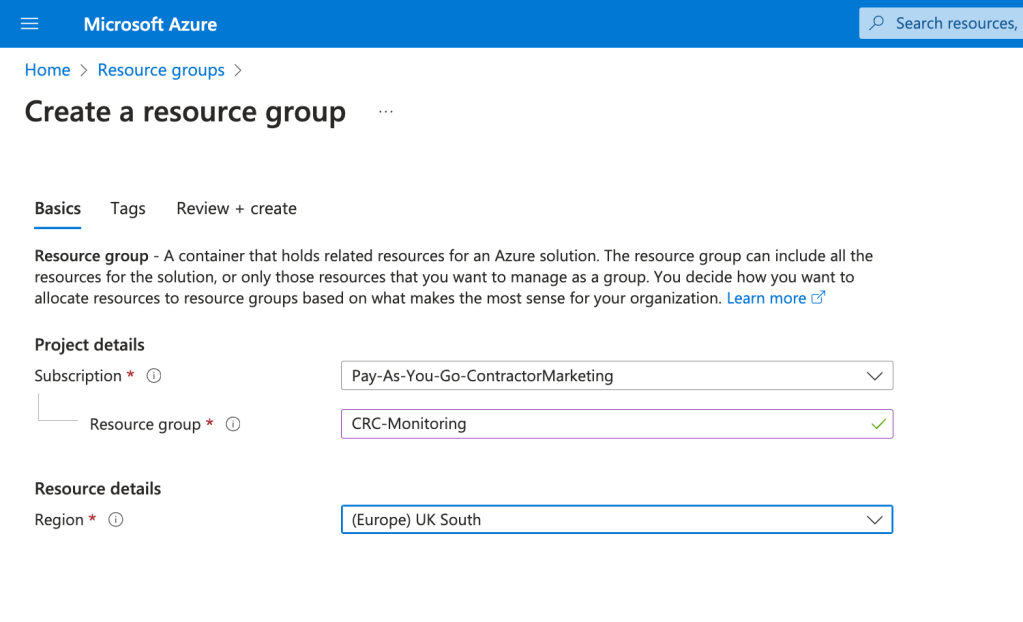The width and height of the screenshot is (1023, 622).
Task: Click the Create a resource group title
Action: pos(185,112)
